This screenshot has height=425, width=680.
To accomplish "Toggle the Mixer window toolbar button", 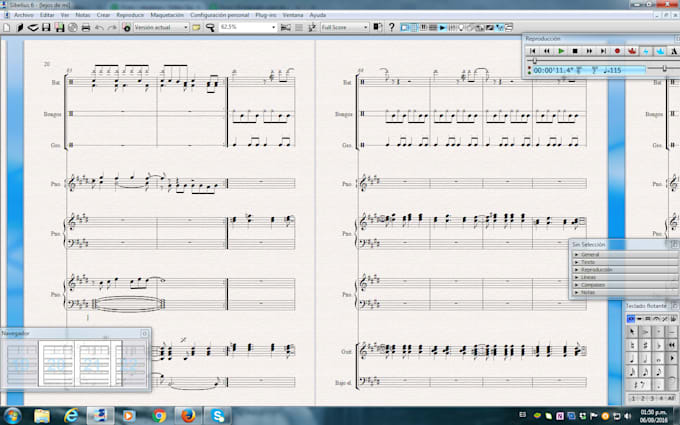I will pyautogui.click(x=452, y=27).
